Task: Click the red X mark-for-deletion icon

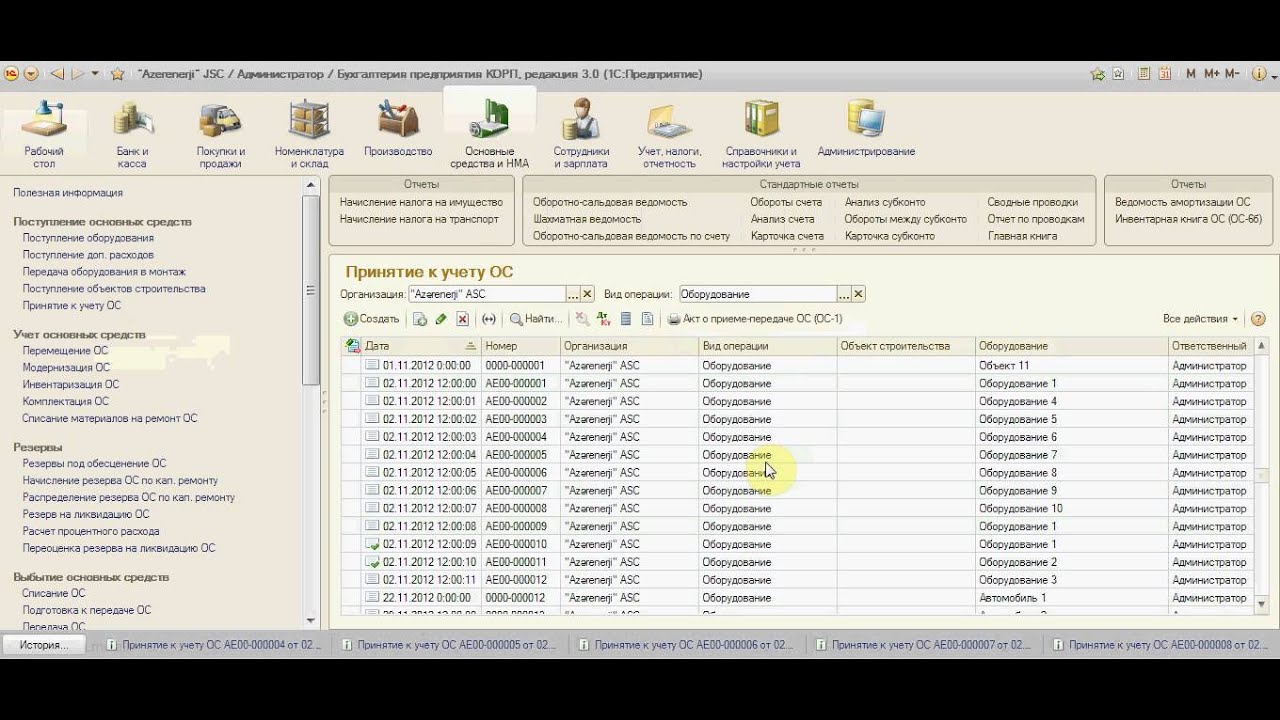Action: (x=462, y=319)
